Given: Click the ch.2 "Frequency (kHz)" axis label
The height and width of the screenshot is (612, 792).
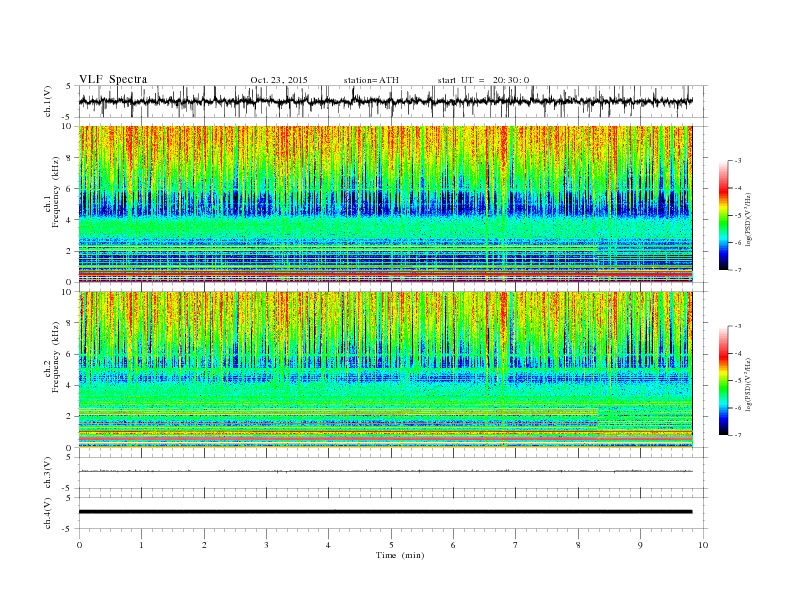Looking at the screenshot, I should coord(56,357).
